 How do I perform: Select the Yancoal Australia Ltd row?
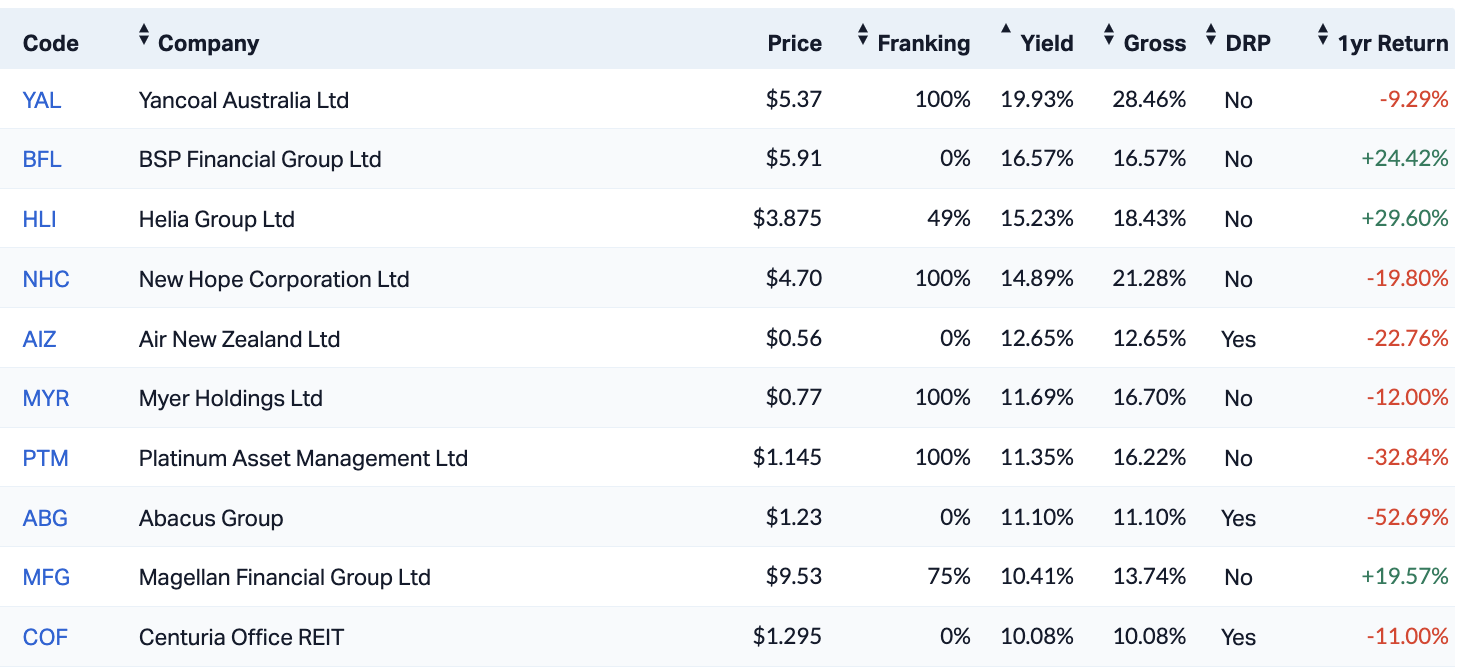pyautogui.click(x=244, y=100)
